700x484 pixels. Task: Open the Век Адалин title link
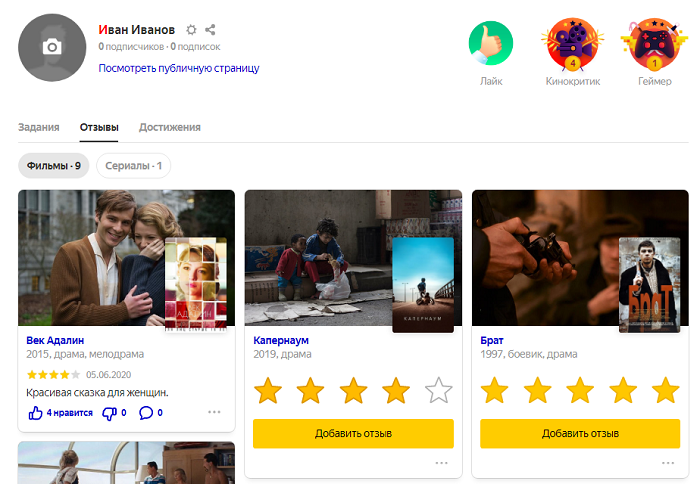click(x=55, y=340)
